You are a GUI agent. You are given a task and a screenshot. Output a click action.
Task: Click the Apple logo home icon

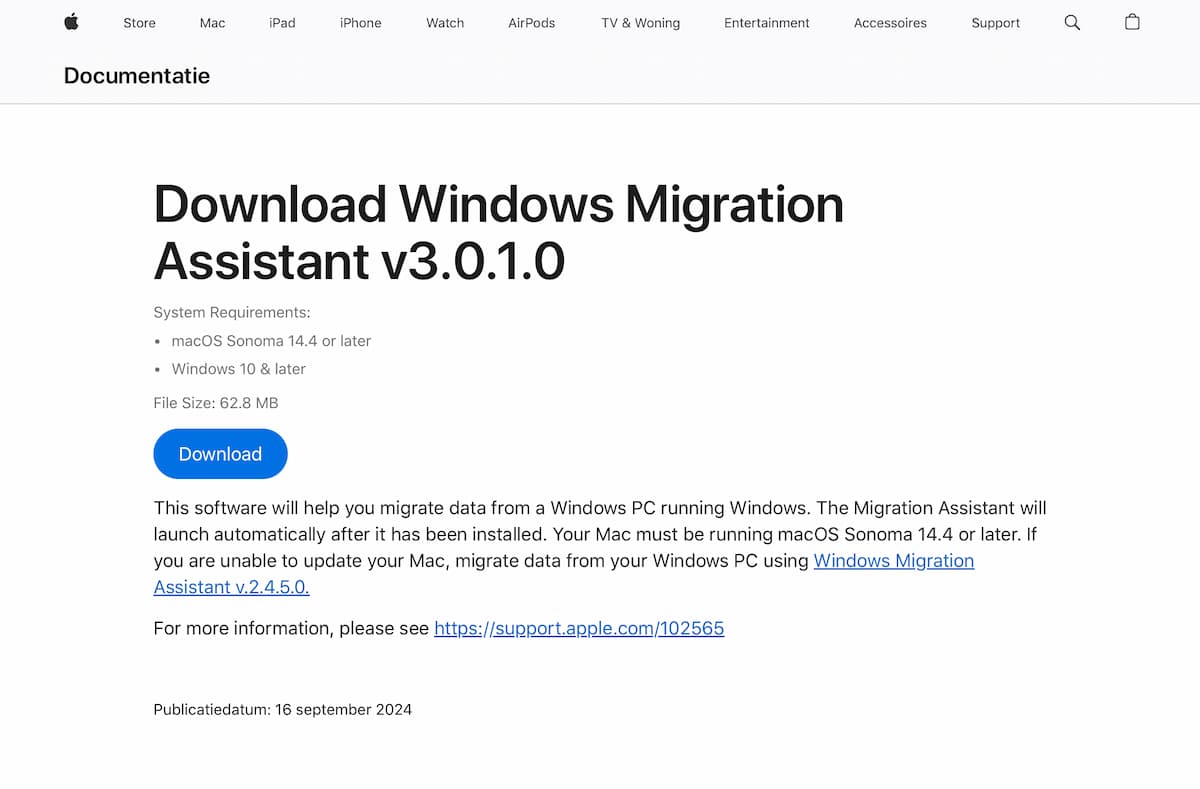pos(71,22)
